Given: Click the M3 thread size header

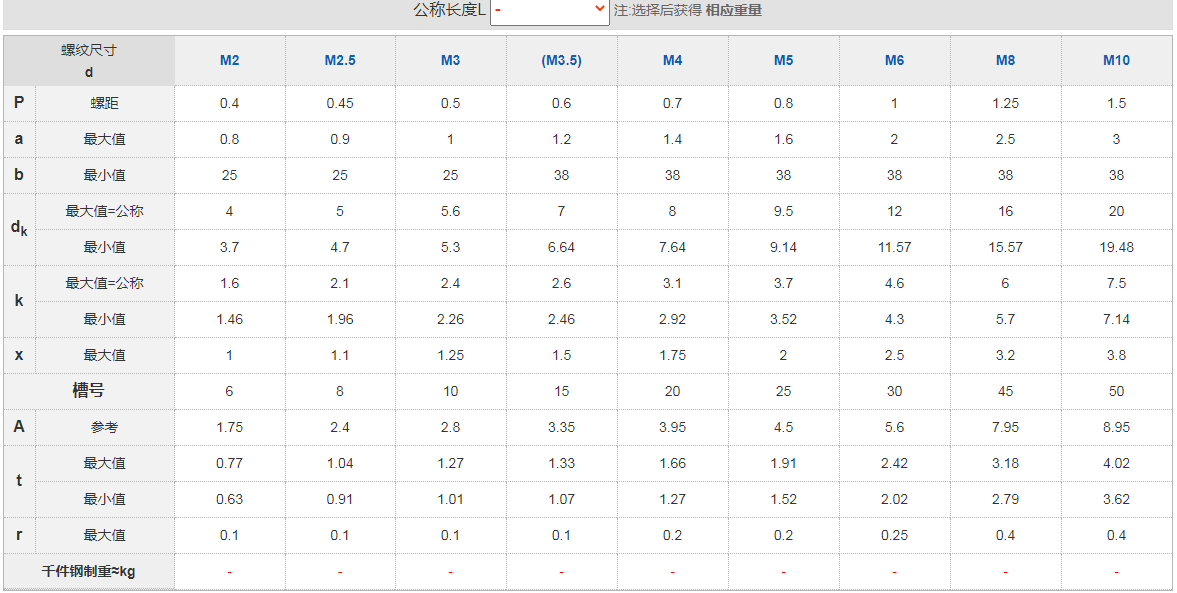Looking at the screenshot, I should [x=451, y=60].
